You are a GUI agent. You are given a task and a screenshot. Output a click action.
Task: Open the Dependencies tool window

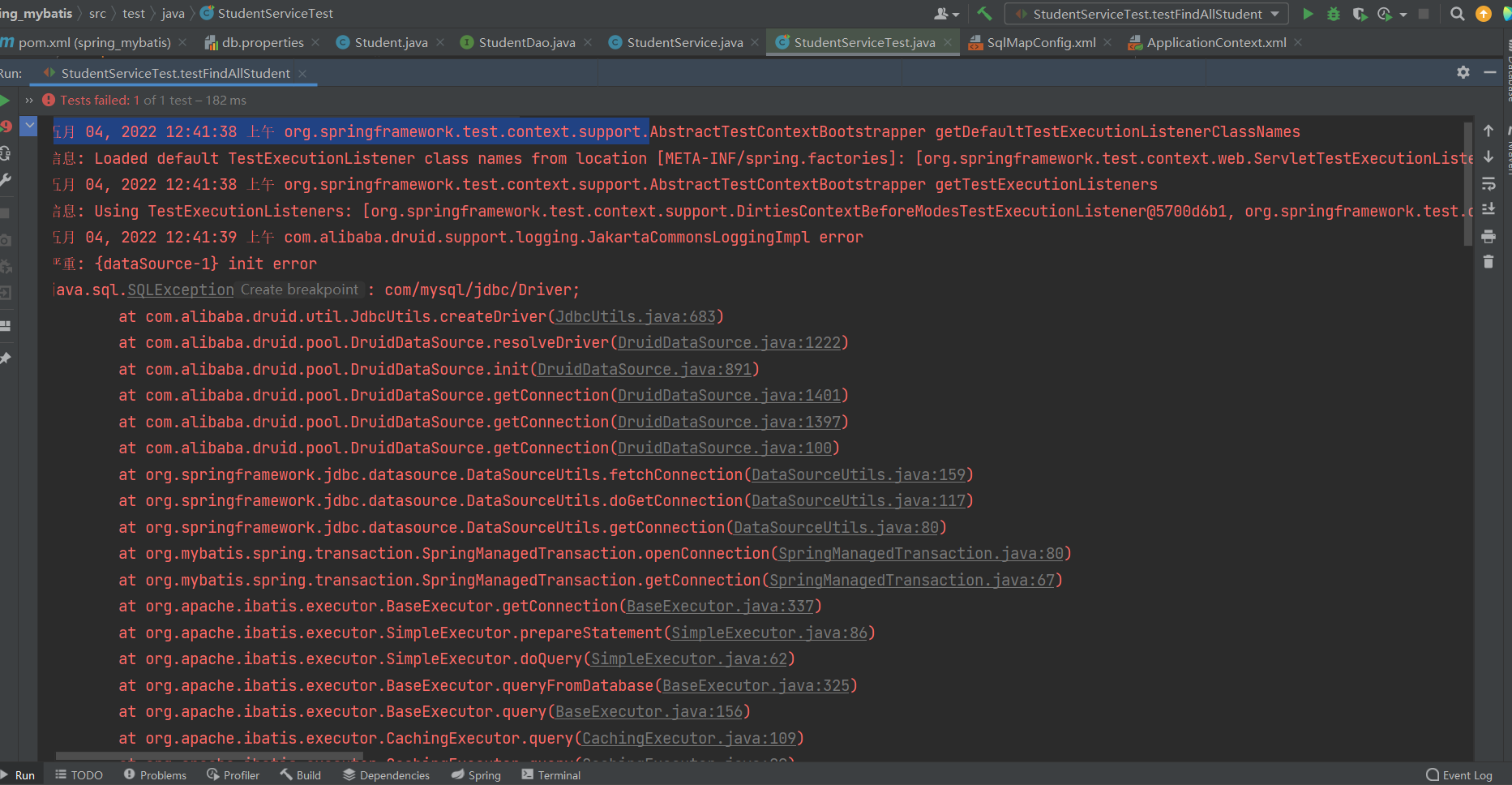point(386,775)
